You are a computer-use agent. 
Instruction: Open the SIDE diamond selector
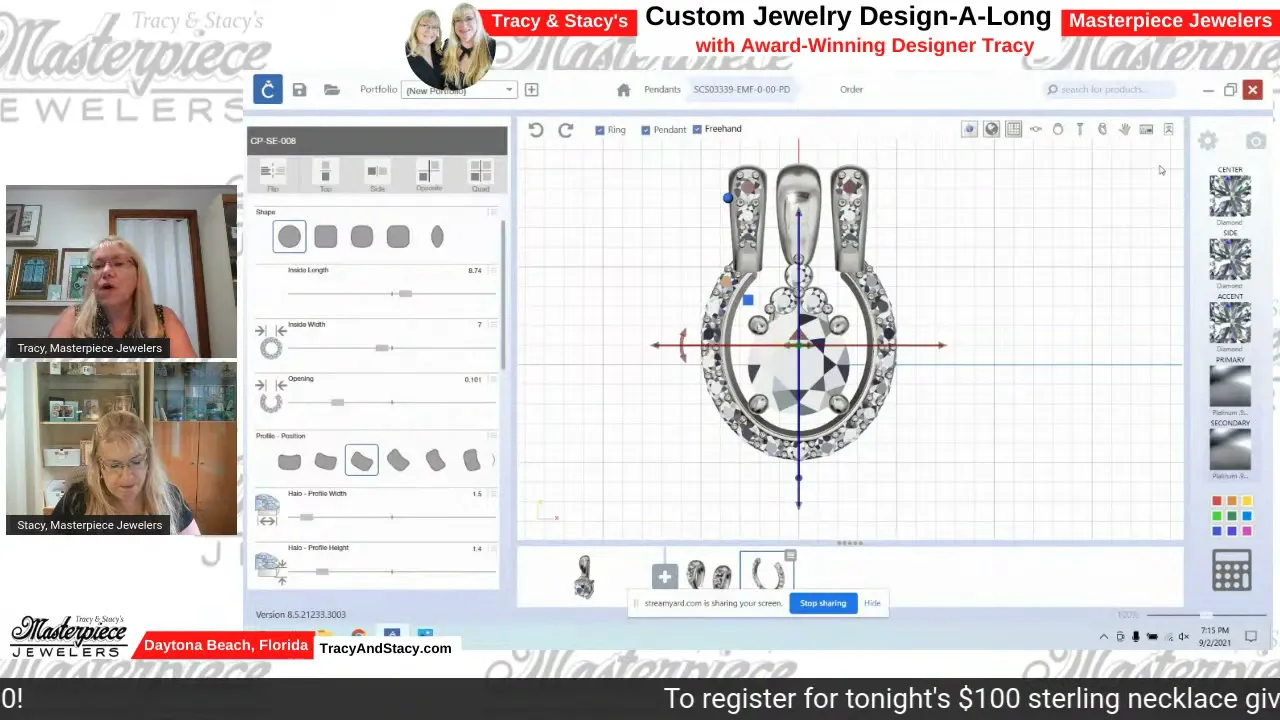point(1230,259)
